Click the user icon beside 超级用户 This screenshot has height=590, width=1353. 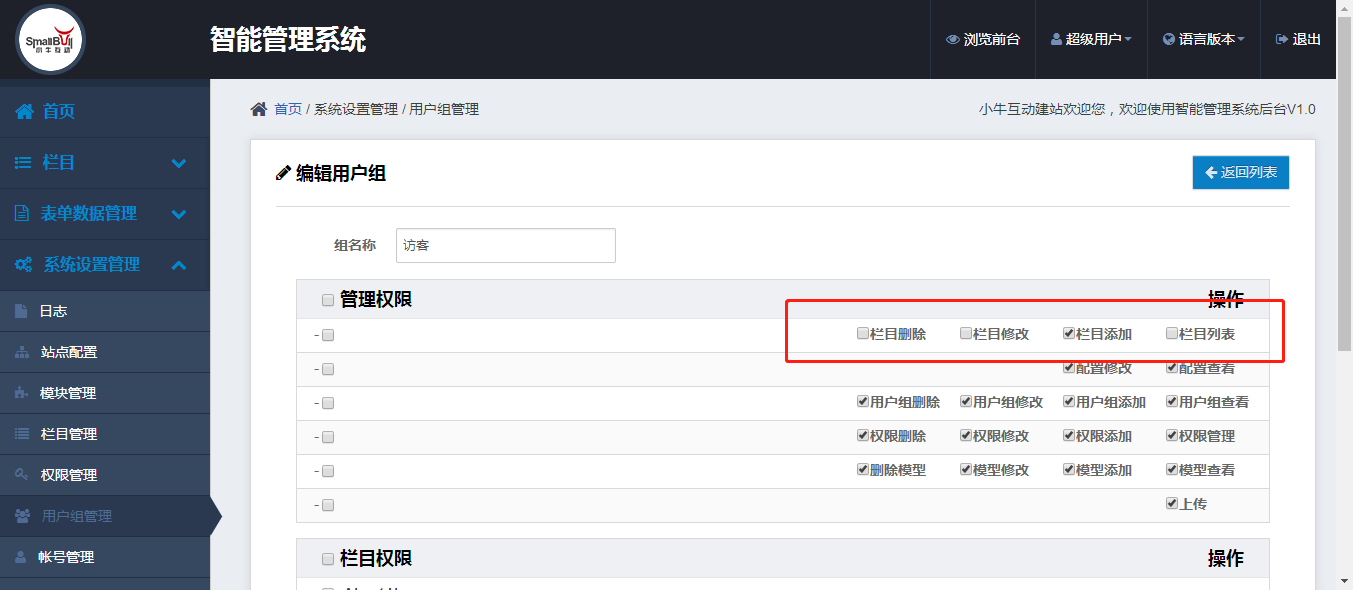(1056, 40)
